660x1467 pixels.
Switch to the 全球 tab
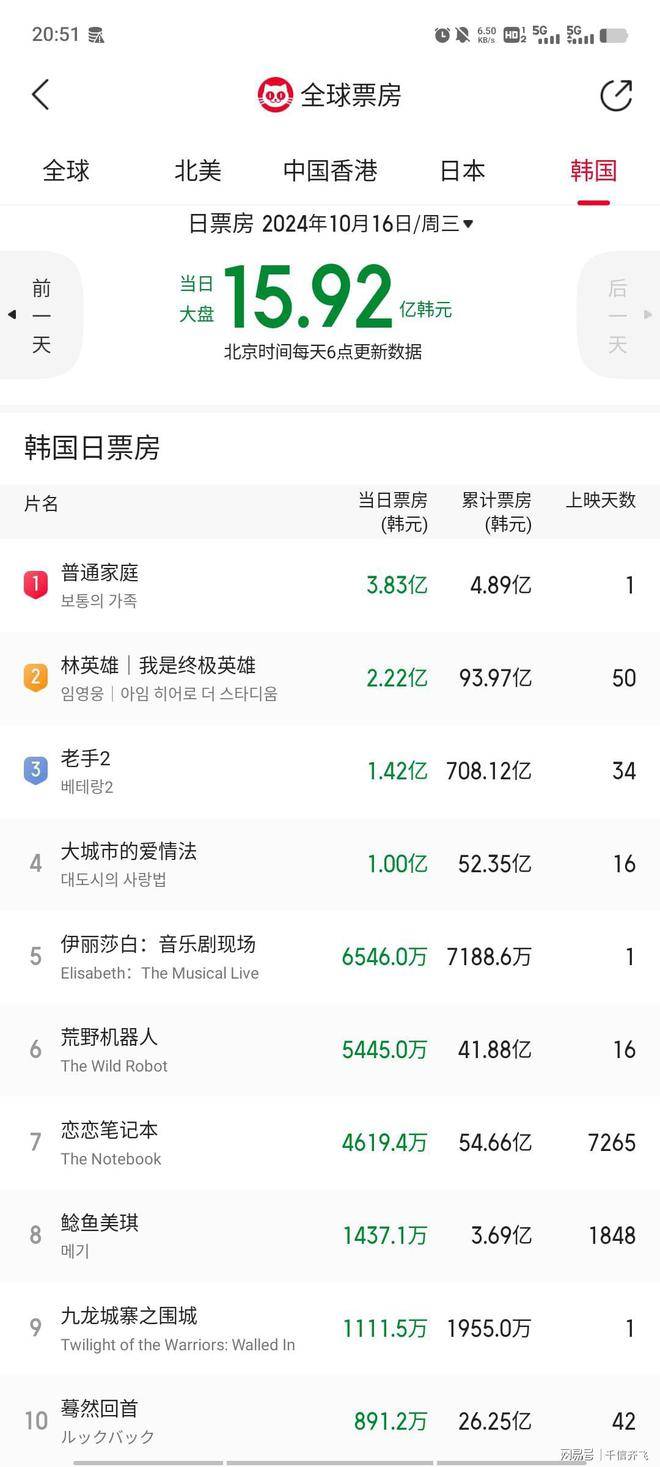click(66, 171)
